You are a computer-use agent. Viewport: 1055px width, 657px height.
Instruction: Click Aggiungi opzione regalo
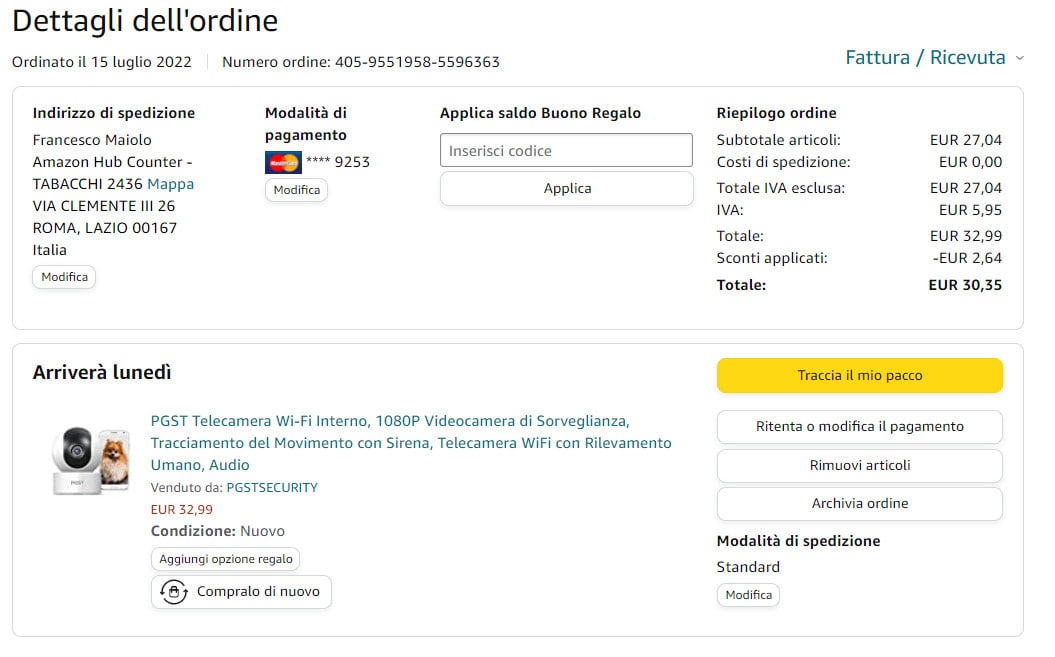click(x=226, y=559)
